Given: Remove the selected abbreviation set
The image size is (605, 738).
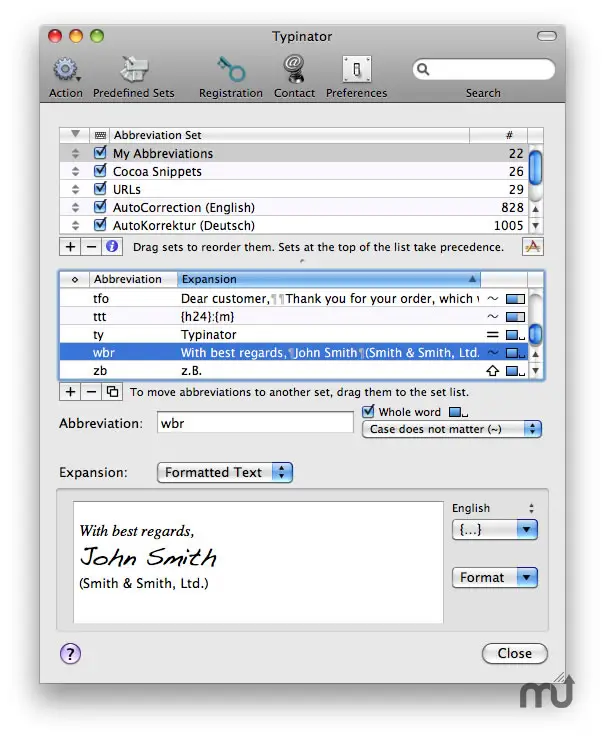Looking at the screenshot, I should [x=91, y=247].
